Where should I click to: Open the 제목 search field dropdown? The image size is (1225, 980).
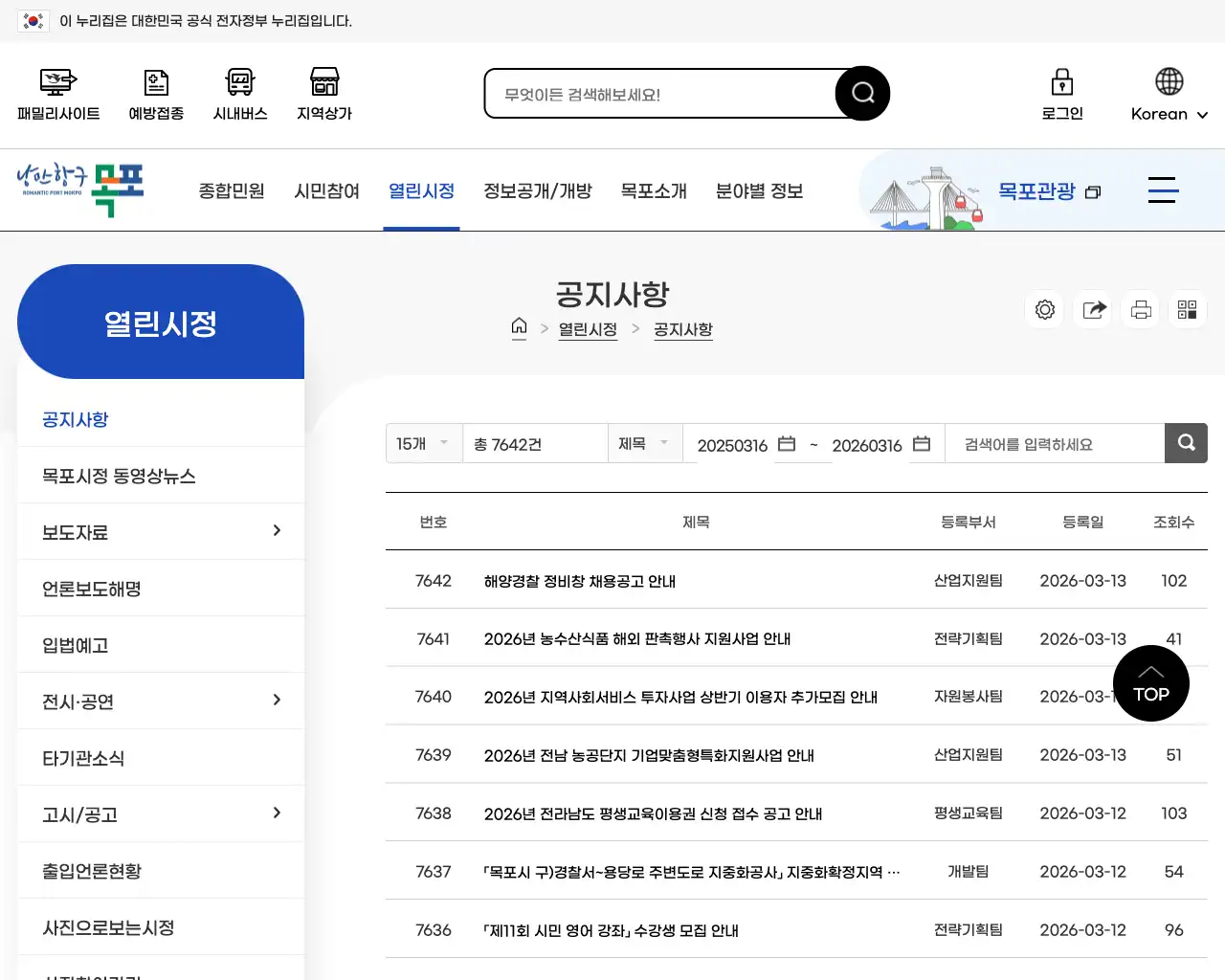pos(644,443)
